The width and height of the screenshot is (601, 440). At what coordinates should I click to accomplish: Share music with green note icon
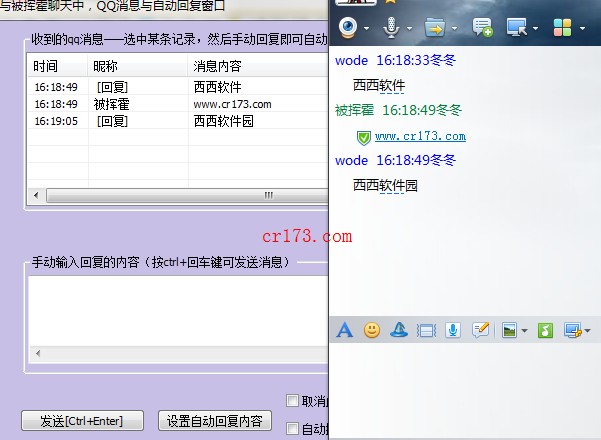point(545,330)
